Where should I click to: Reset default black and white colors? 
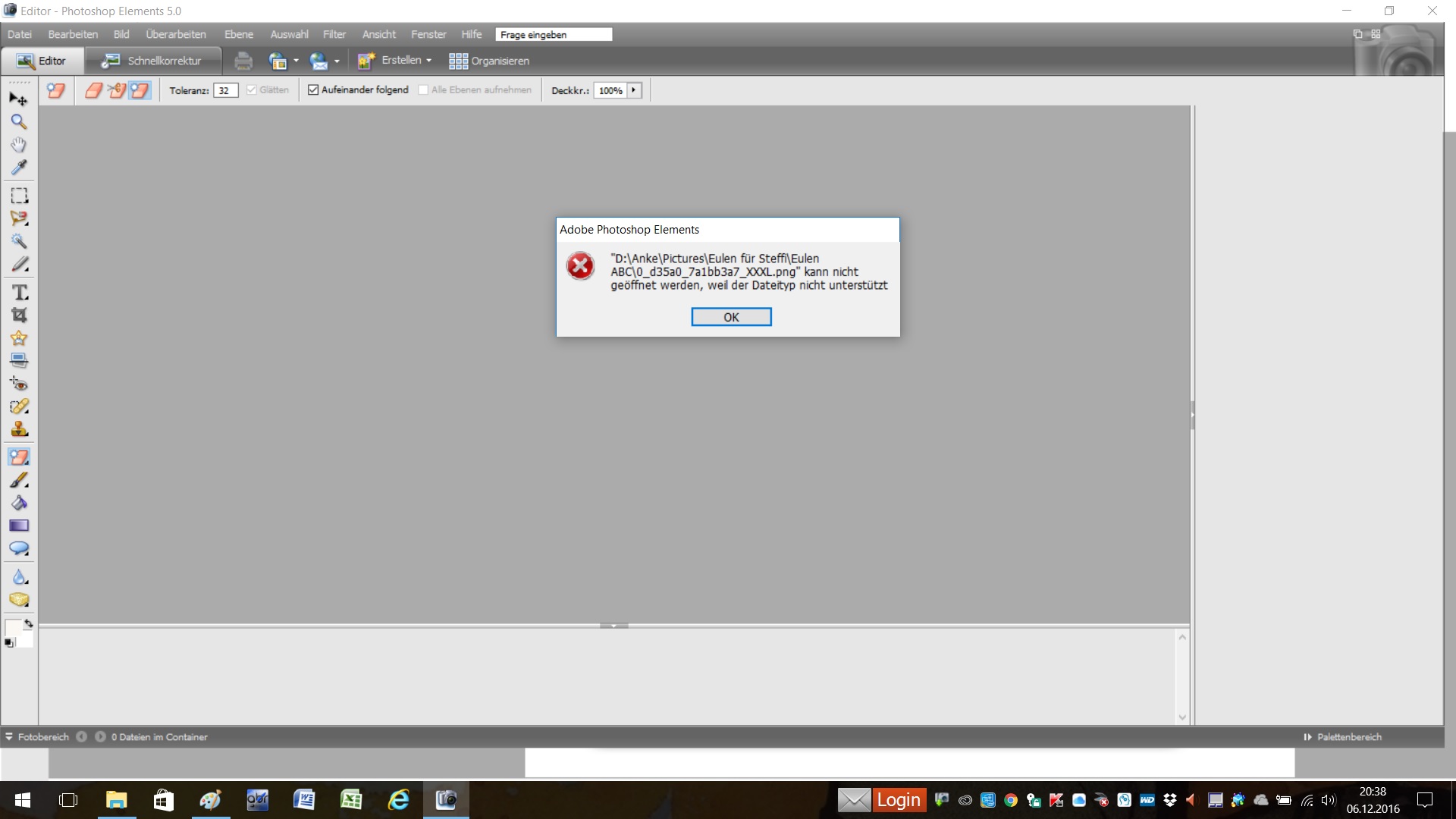pyautogui.click(x=9, y=643)
